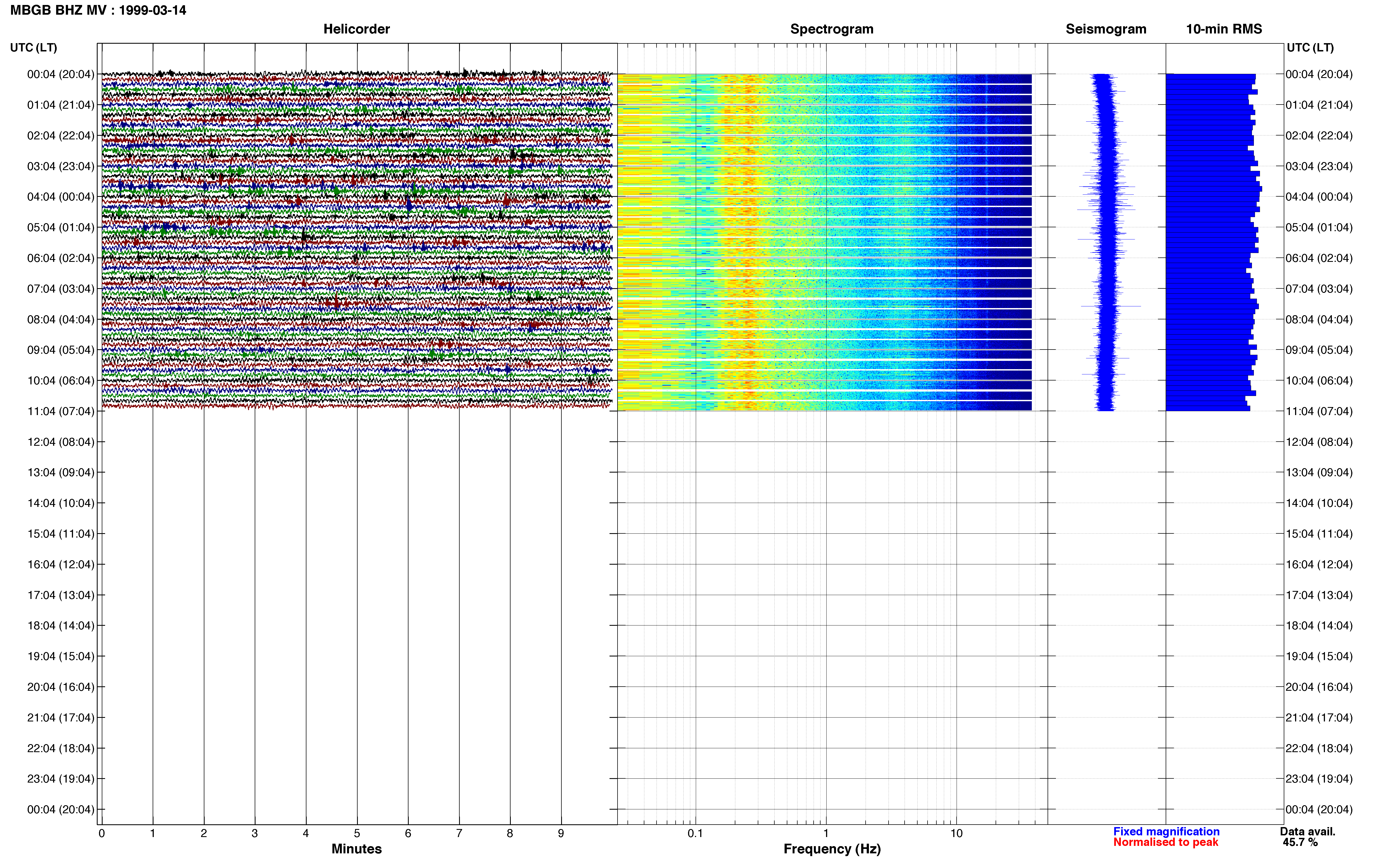Click the '3' tick on the Minutes axis
This screenshot has height=868, width=1388.
pyautogui.click(x=255, y=833)
